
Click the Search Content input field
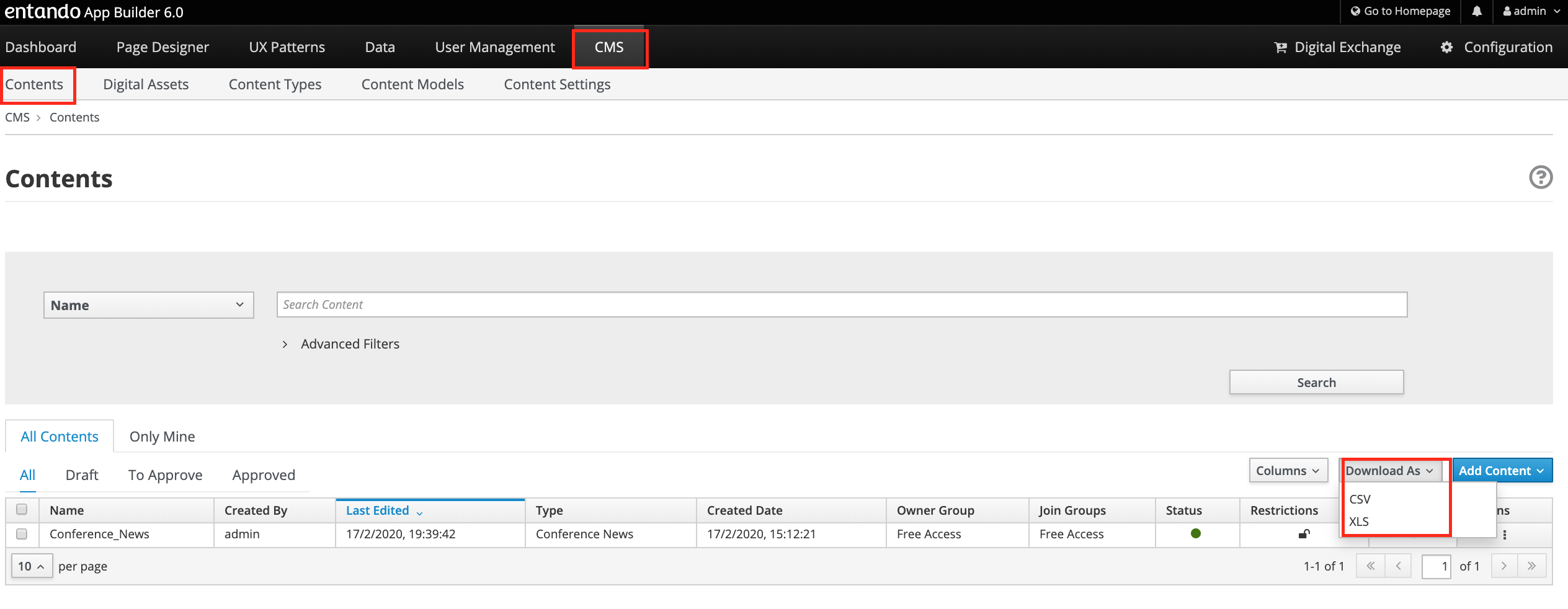tap(841, 304)
